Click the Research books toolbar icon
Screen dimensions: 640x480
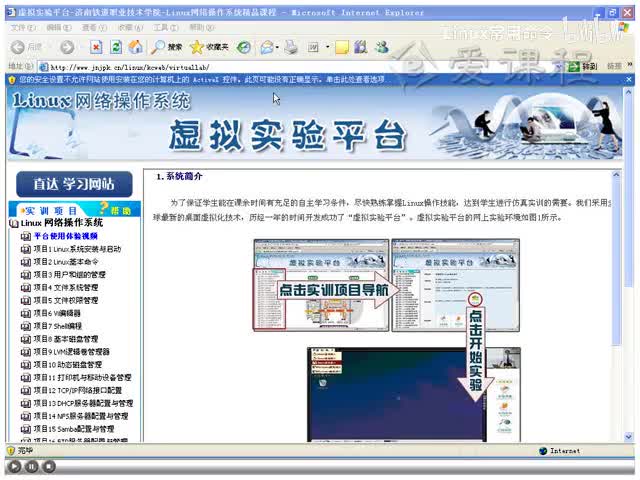361,47
